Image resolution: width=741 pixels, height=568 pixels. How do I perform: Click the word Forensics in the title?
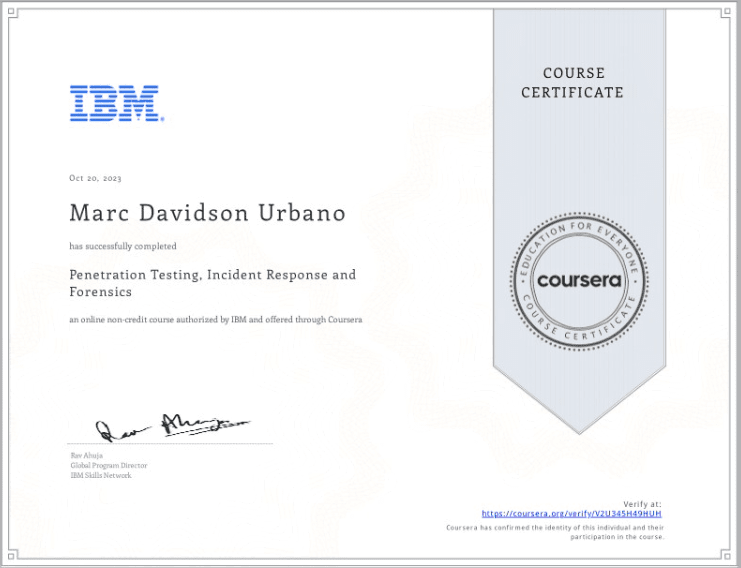pos(101,292)
